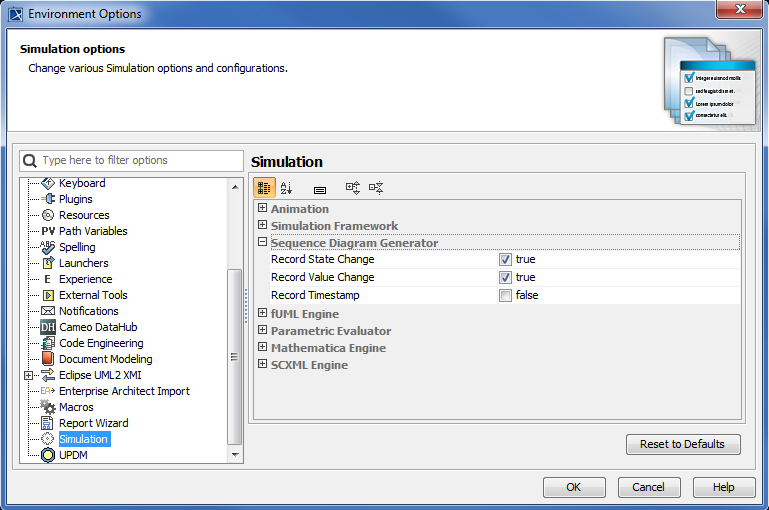Expand the Mathematica Engine group
Image resolution: width=769 pixels, height=510 pixels.
(262, 347)
